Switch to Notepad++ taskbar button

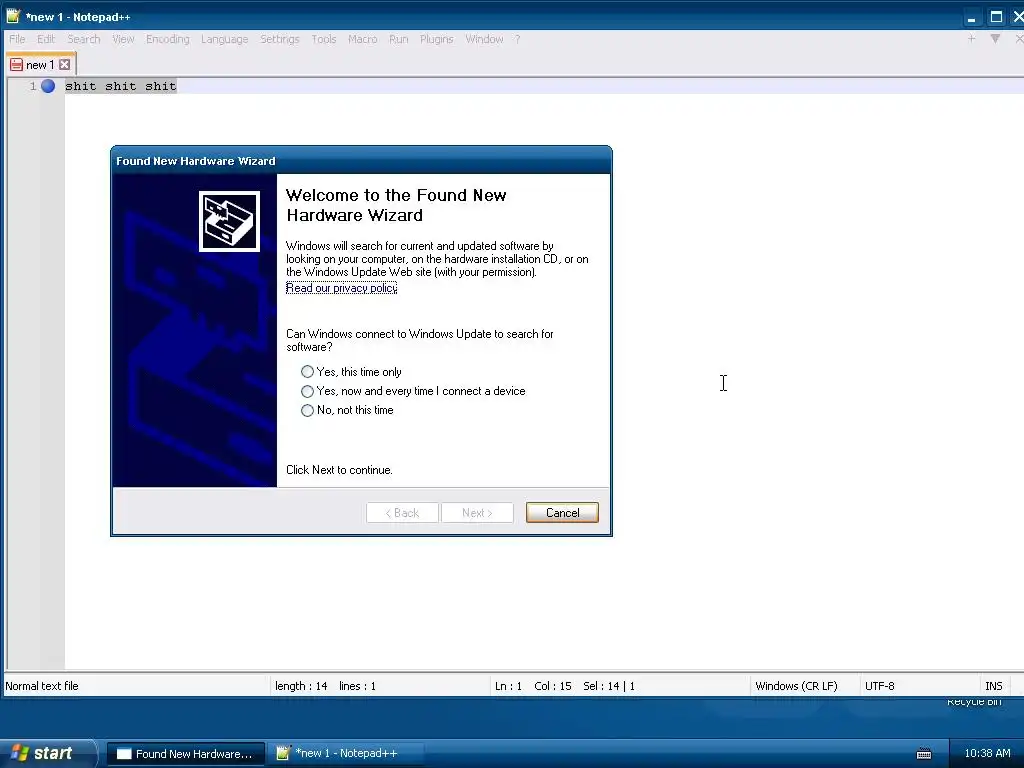pos(346,754)
